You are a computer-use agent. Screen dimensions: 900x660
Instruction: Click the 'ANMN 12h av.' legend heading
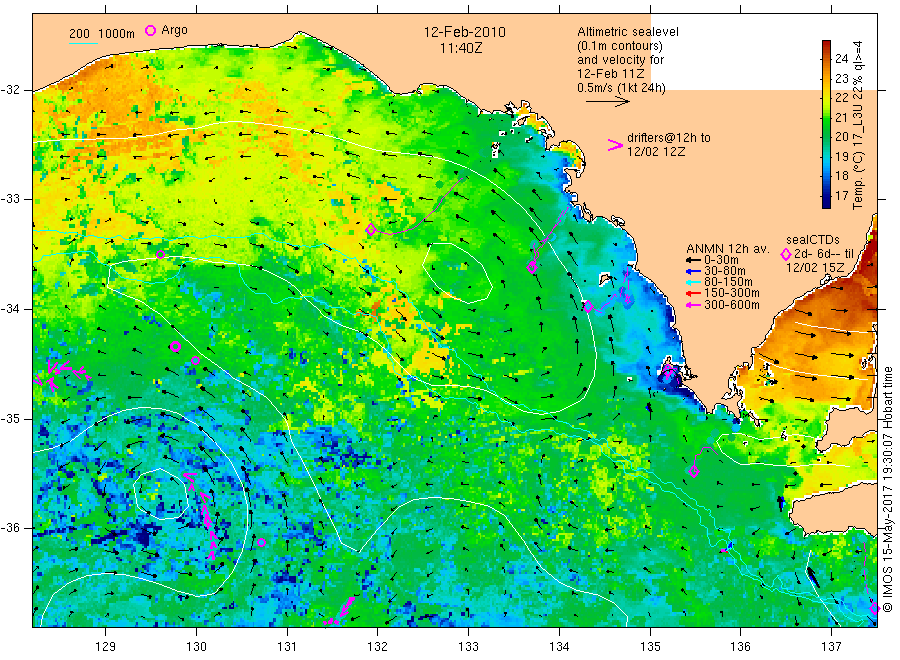[x=728, y=249]
